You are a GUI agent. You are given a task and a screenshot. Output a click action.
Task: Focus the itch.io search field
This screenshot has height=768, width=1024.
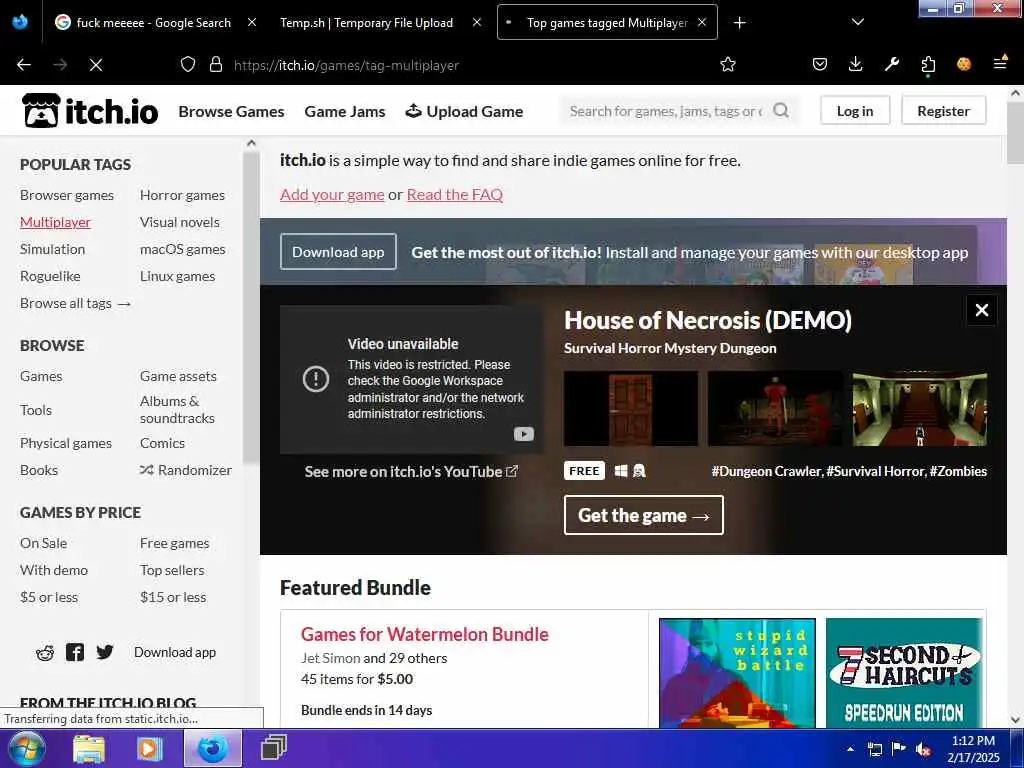point(666,111)
